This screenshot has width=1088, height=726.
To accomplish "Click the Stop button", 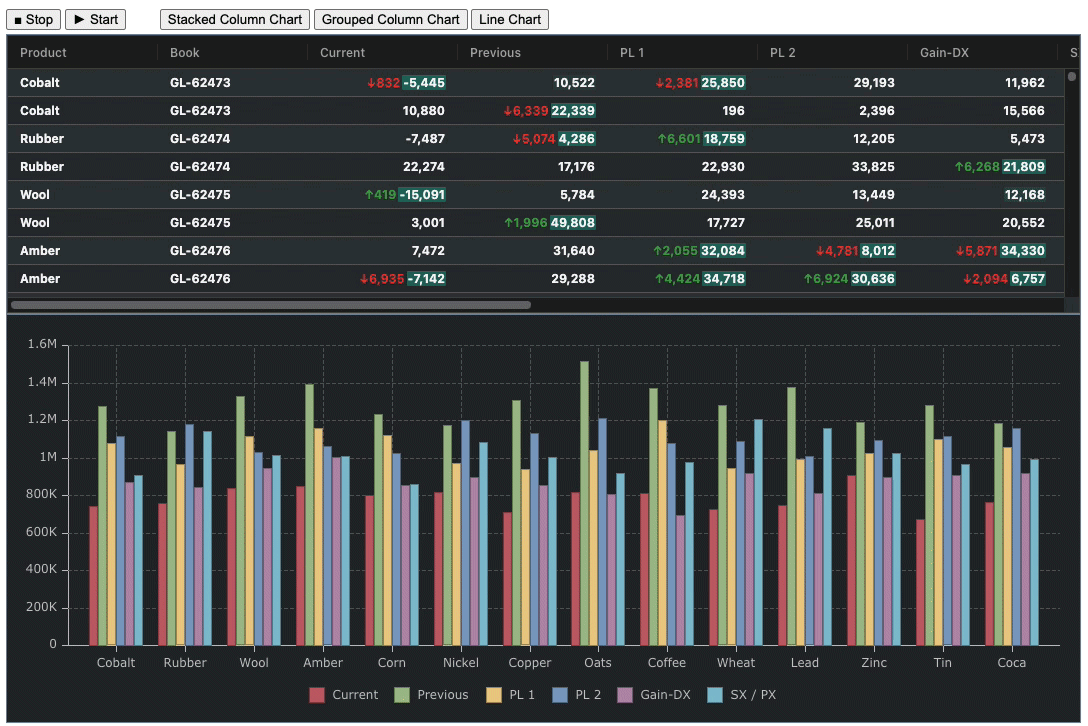I will point(33,19).
